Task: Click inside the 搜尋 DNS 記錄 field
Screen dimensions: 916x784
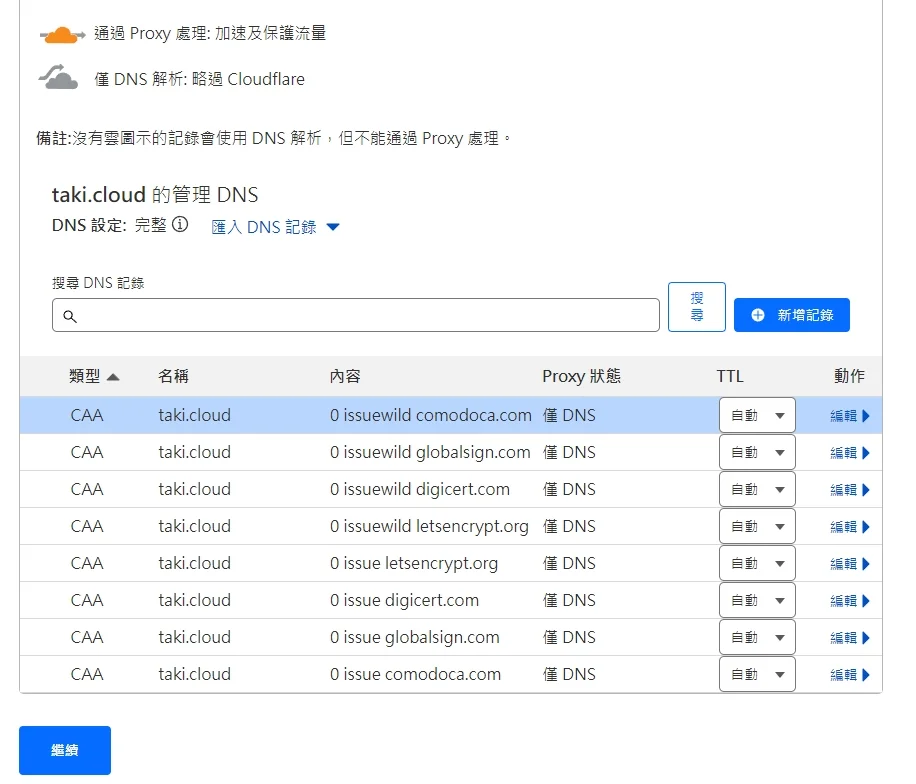Action: click(356, 315)
